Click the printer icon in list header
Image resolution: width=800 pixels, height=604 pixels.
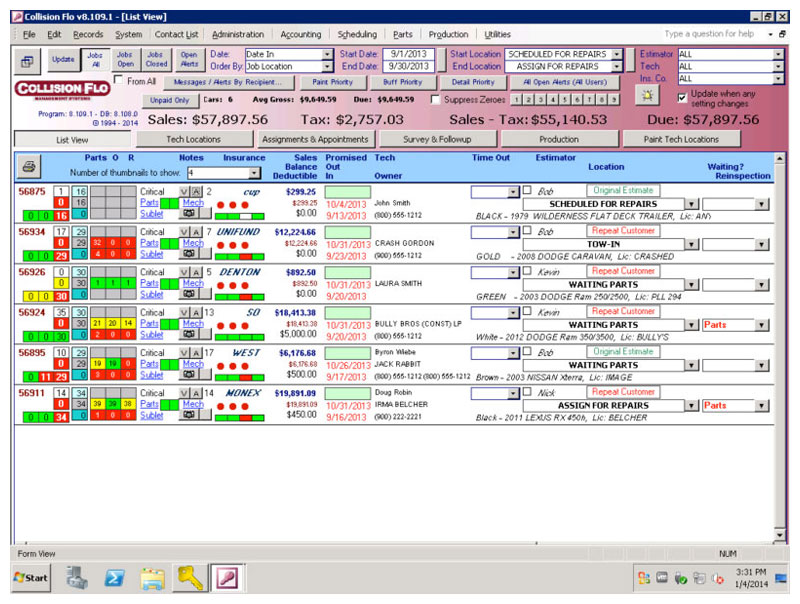(29, 167)
